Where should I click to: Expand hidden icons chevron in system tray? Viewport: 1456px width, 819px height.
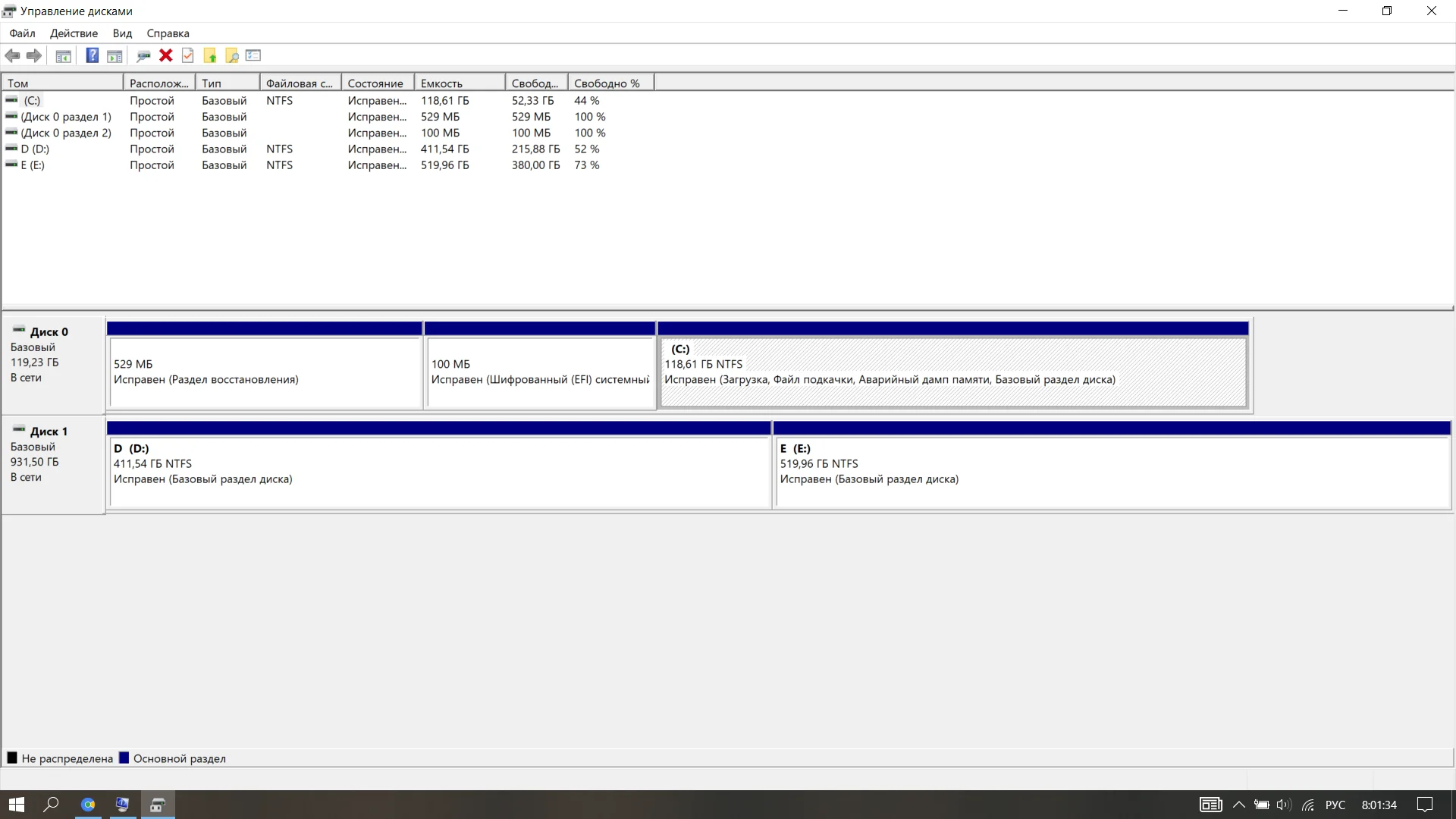pyautogui.click(x=1238, y=805)
